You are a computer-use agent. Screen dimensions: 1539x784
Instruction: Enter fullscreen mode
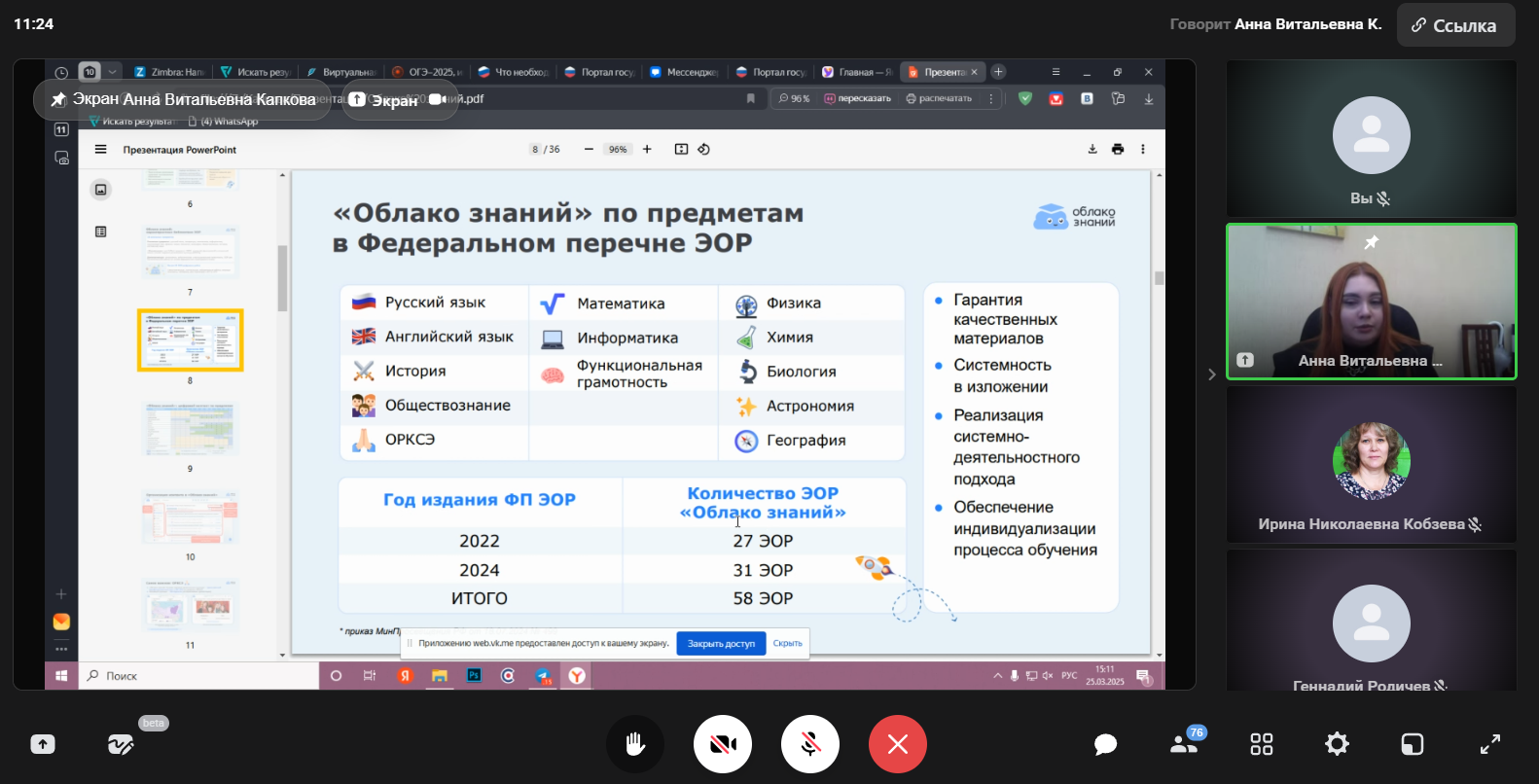click(1489, 744)
